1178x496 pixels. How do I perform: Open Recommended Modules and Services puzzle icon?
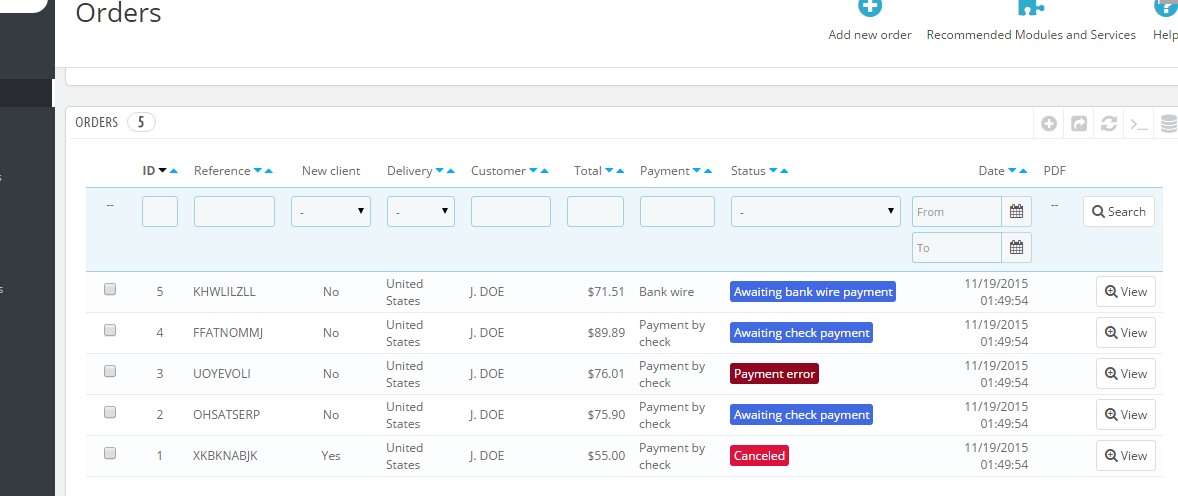coord(1031,7)
